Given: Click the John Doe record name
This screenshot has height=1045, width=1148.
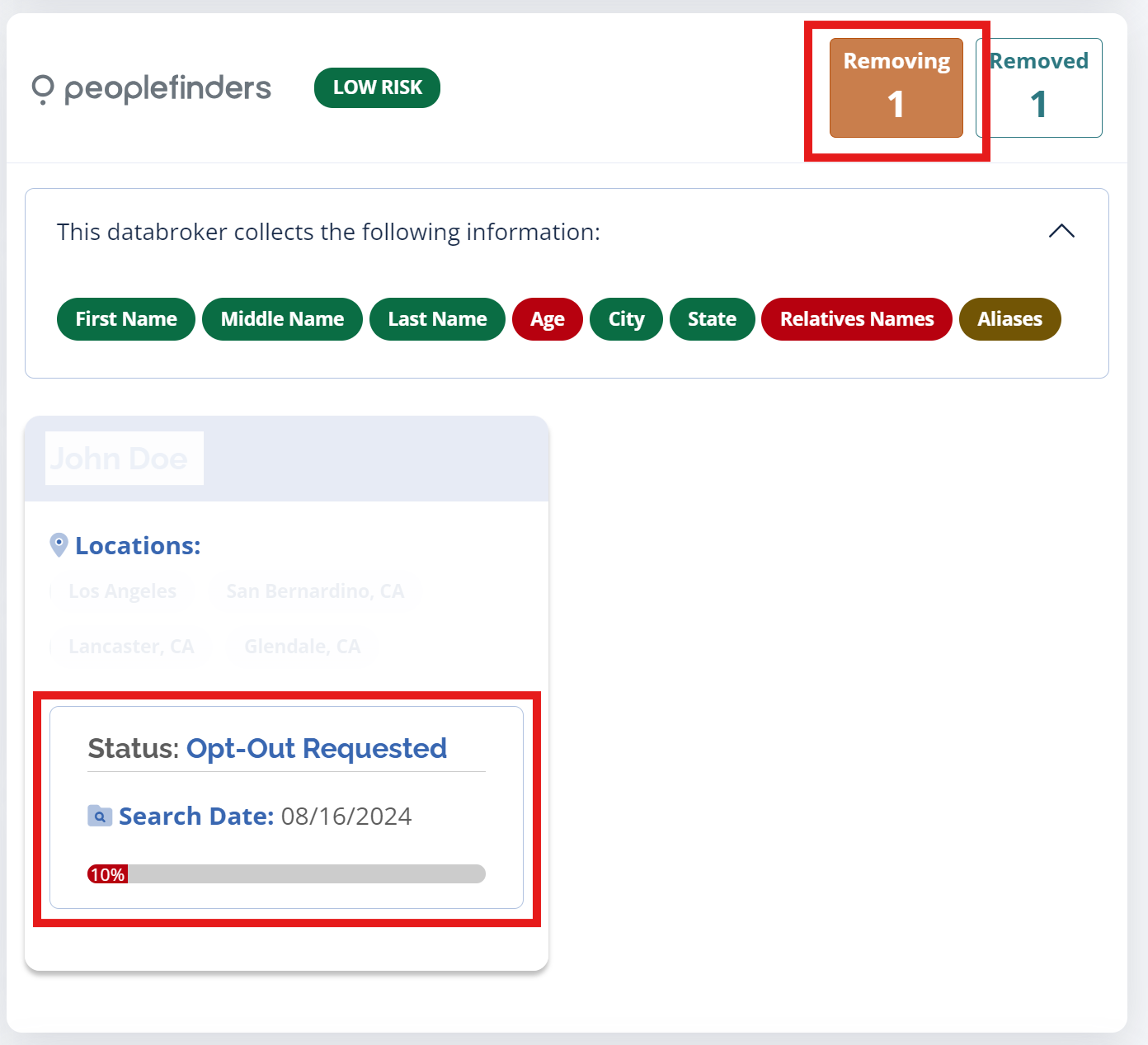Looking at the screenshot, I should tap(120, 459).
